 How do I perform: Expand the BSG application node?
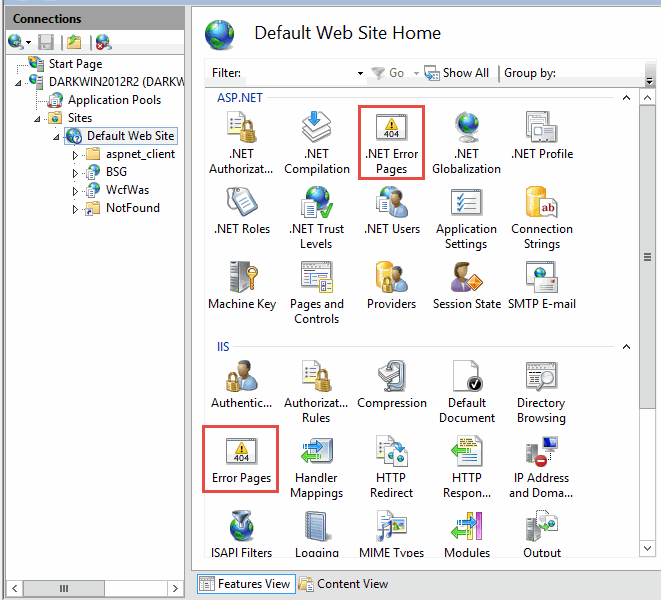[x=75, y=173]
